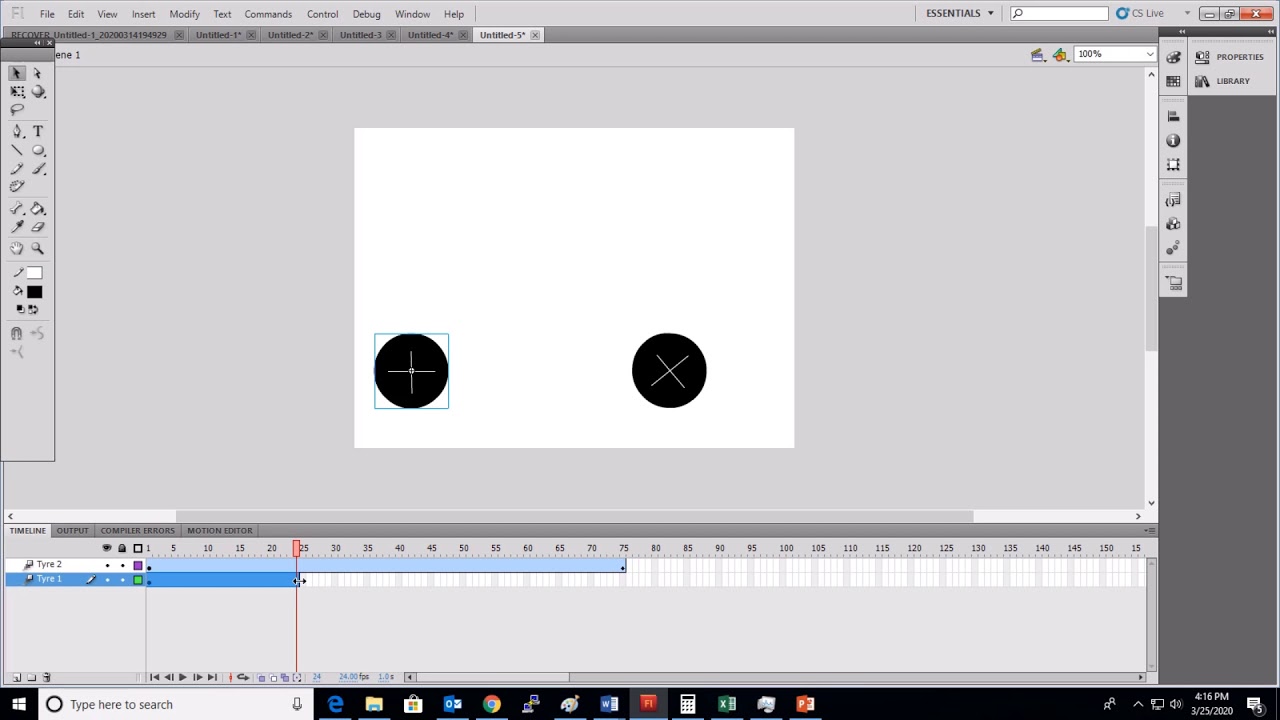The width and height of the screenshot is (1280, 720).
Task: Delete layer using the trash icon
Action: click(x=46, y=678)
